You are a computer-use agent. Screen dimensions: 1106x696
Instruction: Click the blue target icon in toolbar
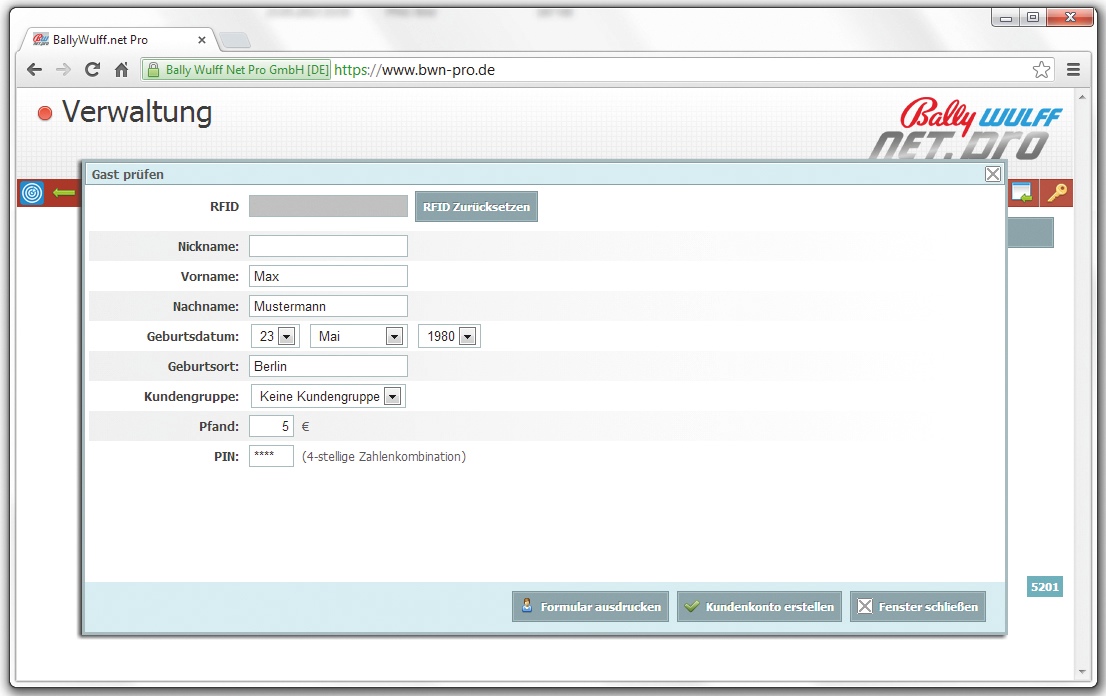click(32, 193)
